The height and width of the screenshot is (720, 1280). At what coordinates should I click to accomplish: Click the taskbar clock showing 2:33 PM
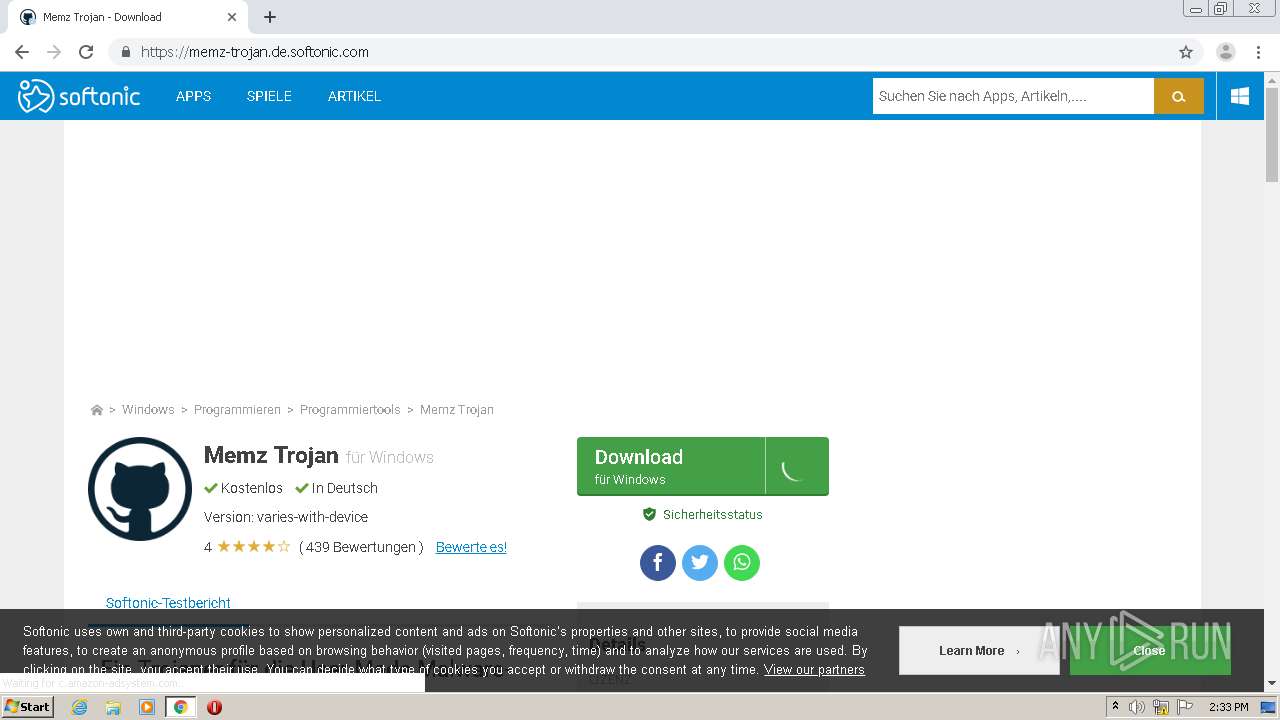point(1228,707)
